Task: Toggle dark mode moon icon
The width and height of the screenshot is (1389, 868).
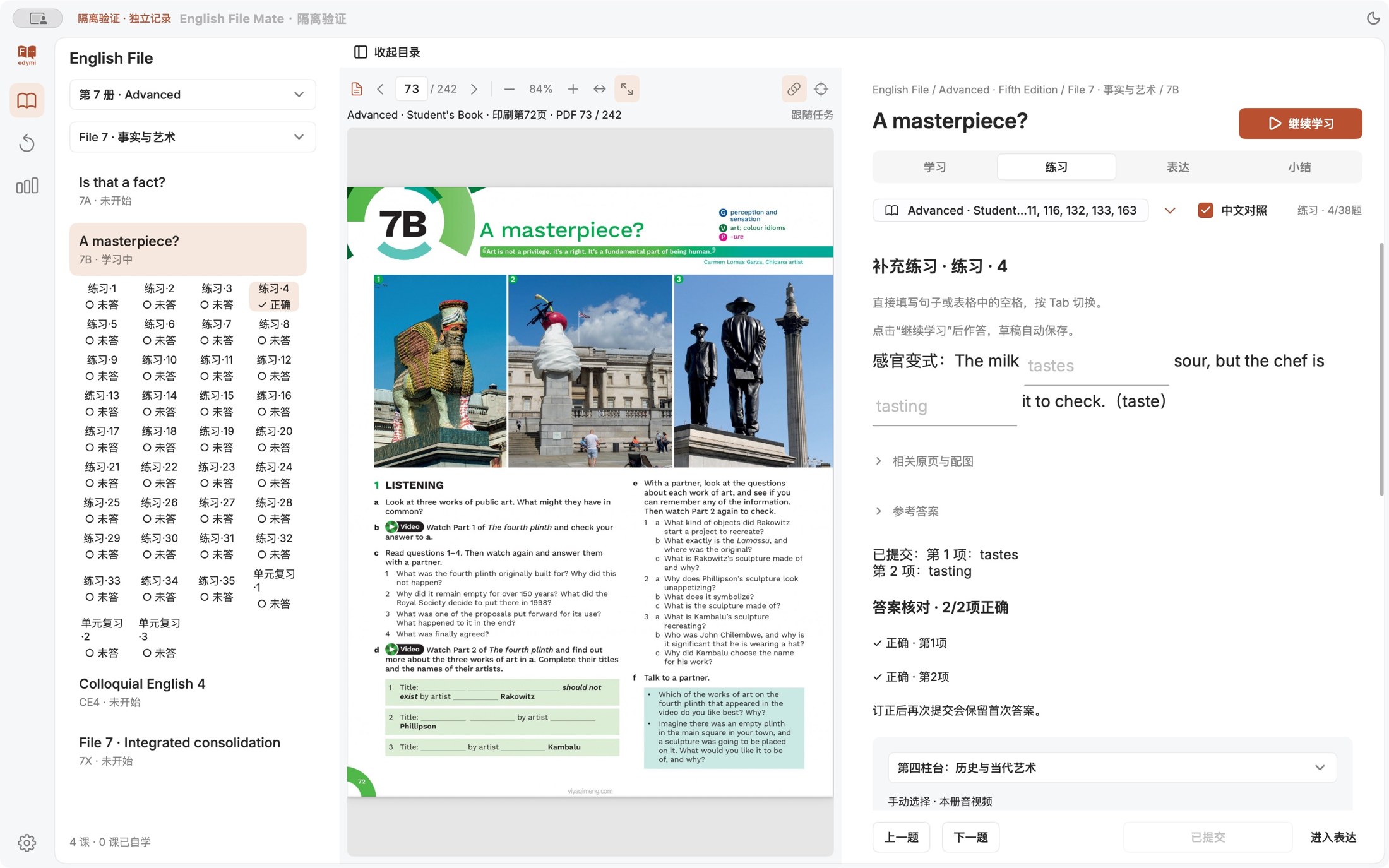Action: click(1373, 18)
